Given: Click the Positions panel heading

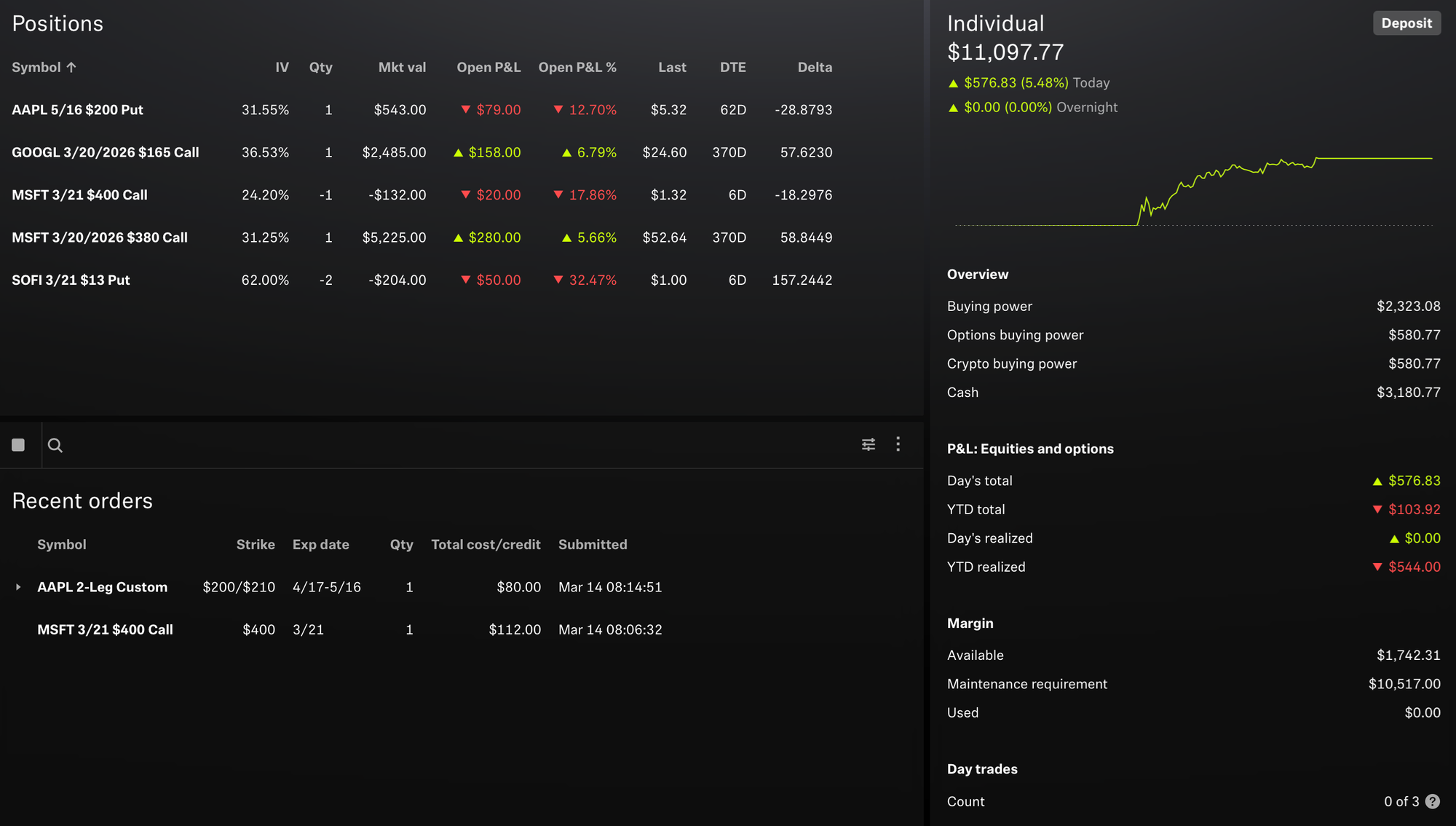Looking at the screenshot, I should (x=58, y=23).
